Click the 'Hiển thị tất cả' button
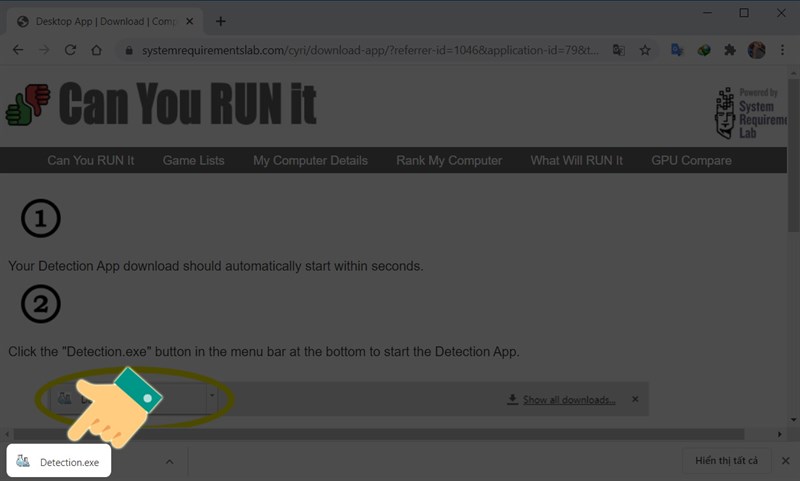Viewport: 800px width, 481px height. [726, 461]
